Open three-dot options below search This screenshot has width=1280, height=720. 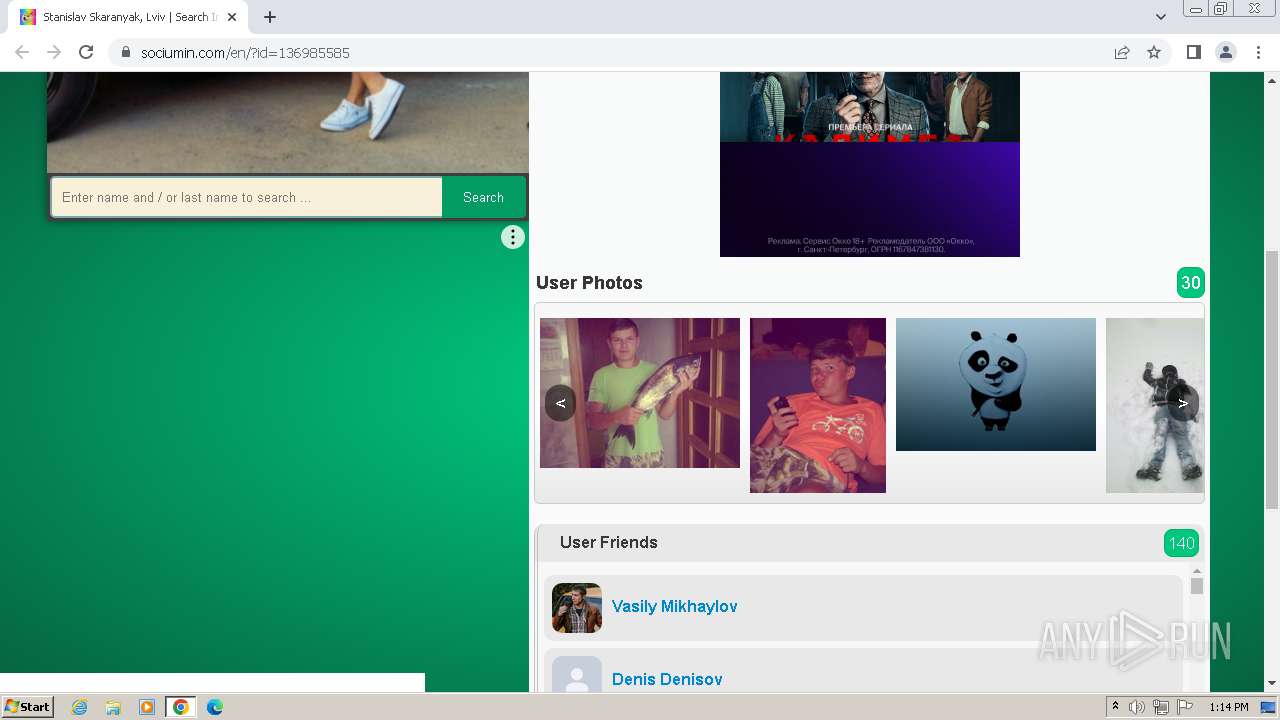513,237
